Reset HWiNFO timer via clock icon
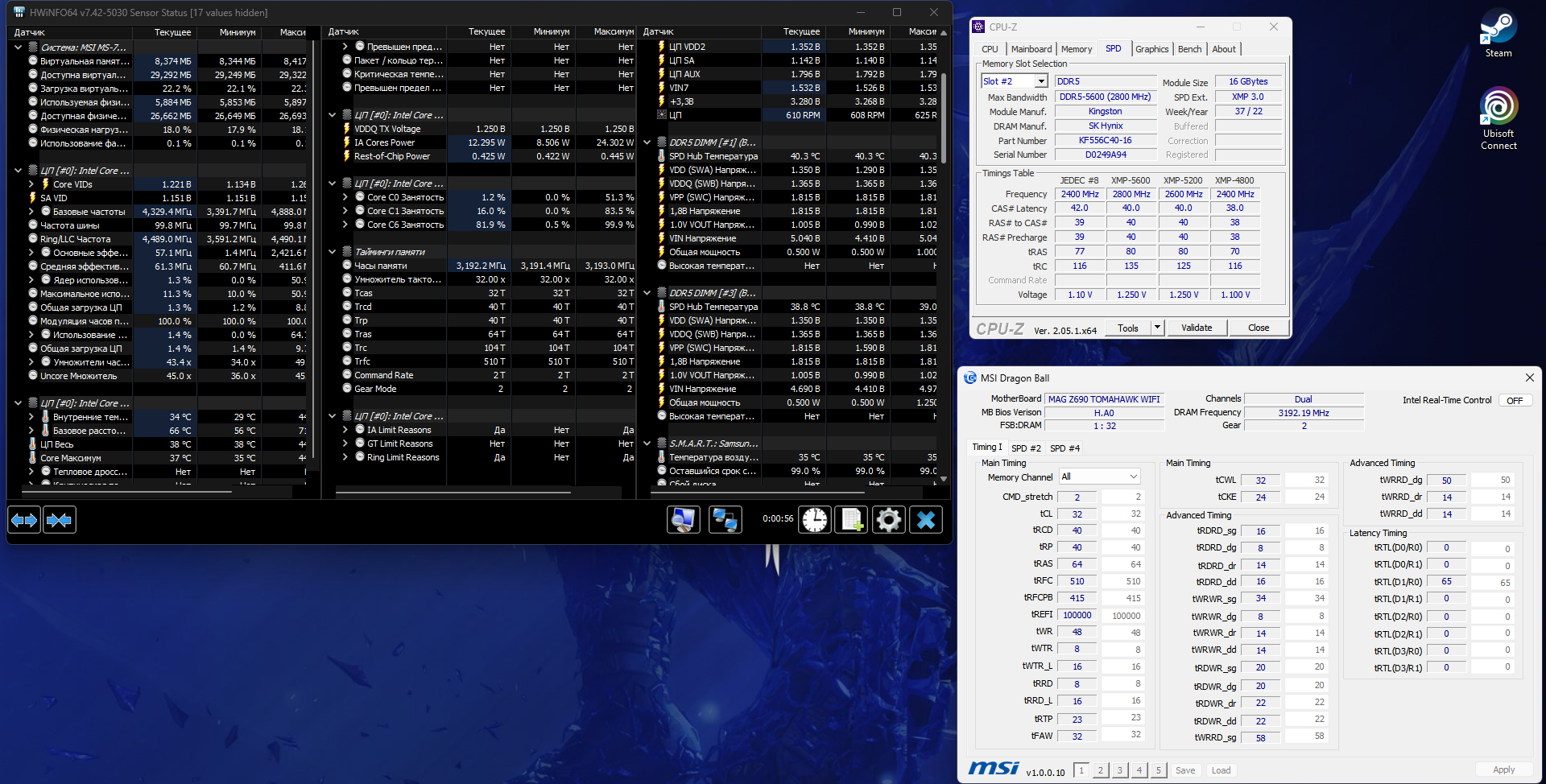 815,520
